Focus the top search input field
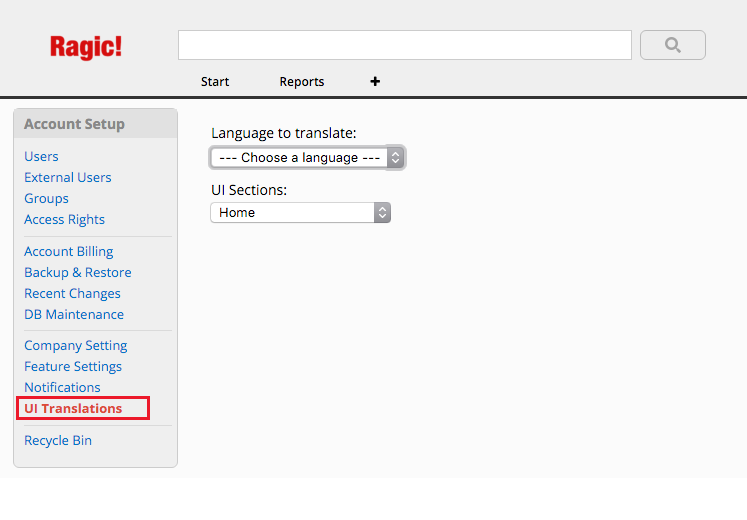 pyautogui.click(x=405, y=45)
